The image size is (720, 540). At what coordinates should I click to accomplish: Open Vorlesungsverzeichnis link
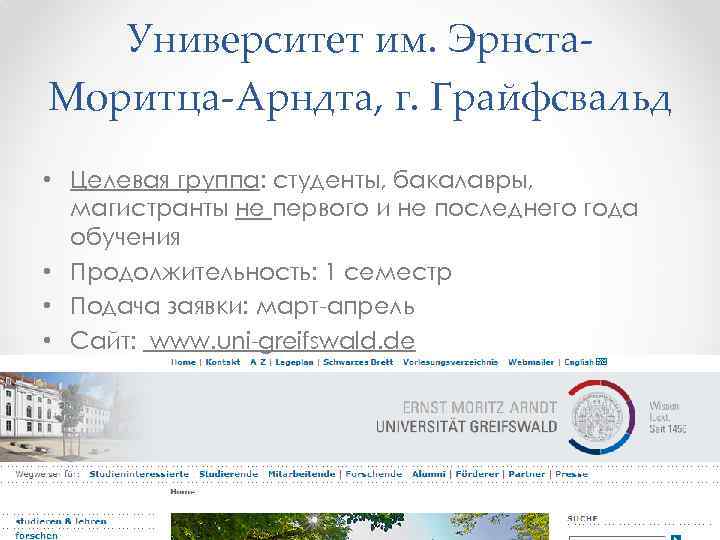[x=450, y=362]
